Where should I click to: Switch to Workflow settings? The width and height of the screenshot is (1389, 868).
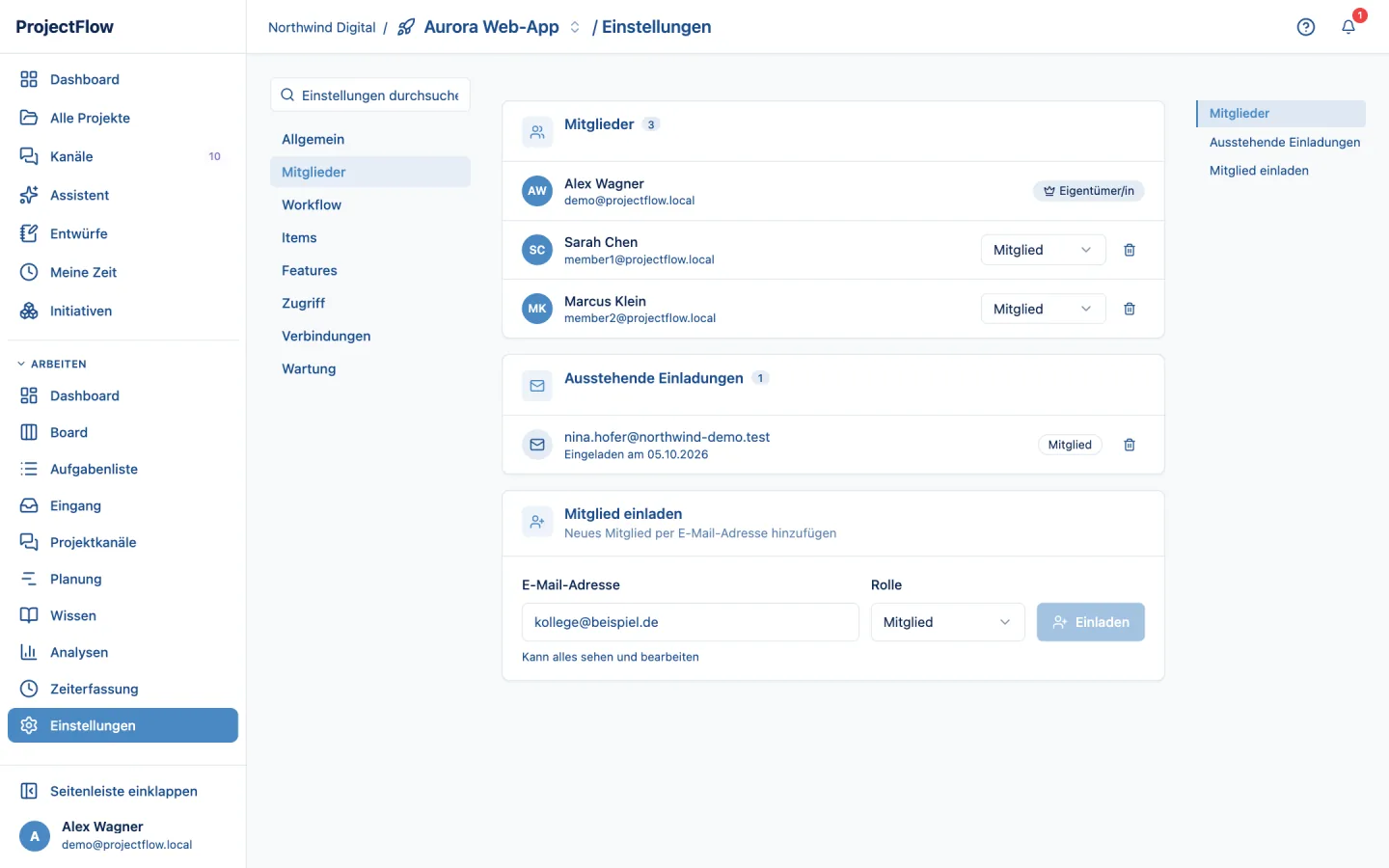click(x=370, y=204)
